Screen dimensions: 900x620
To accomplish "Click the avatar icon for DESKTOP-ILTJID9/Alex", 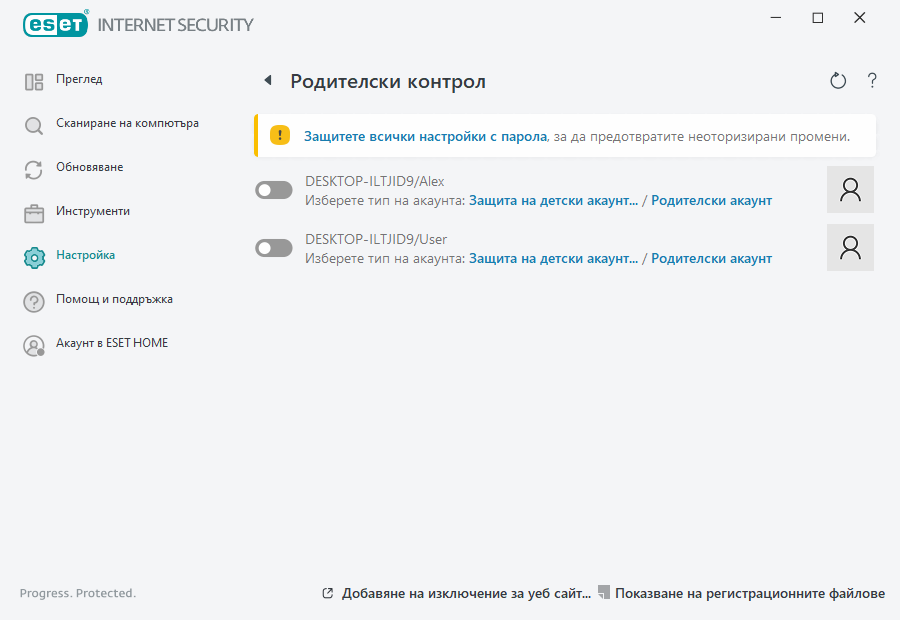I will point(850,189).
